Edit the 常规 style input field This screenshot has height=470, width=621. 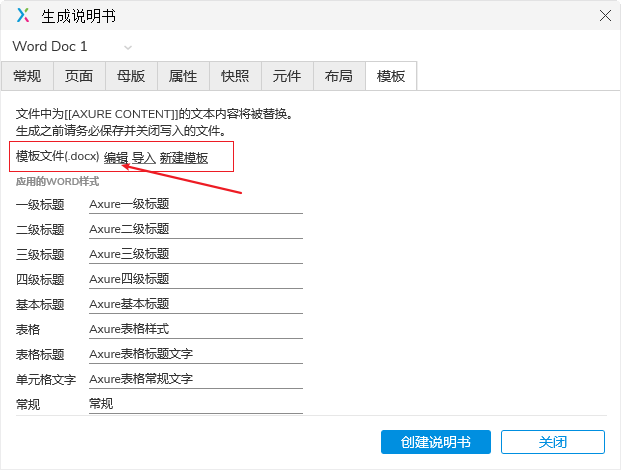196,404
